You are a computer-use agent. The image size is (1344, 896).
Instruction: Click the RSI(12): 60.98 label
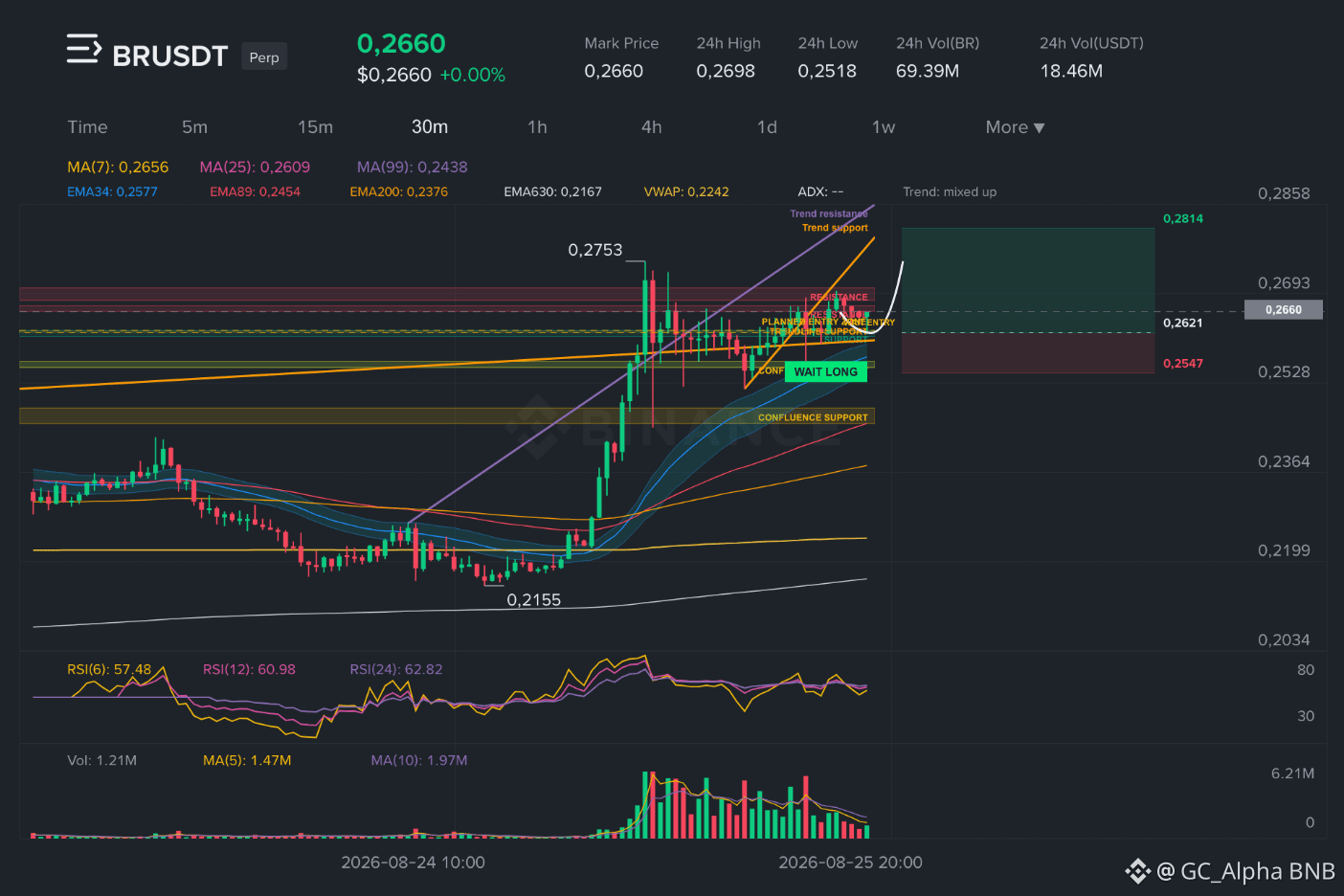(x=249, y=669)
